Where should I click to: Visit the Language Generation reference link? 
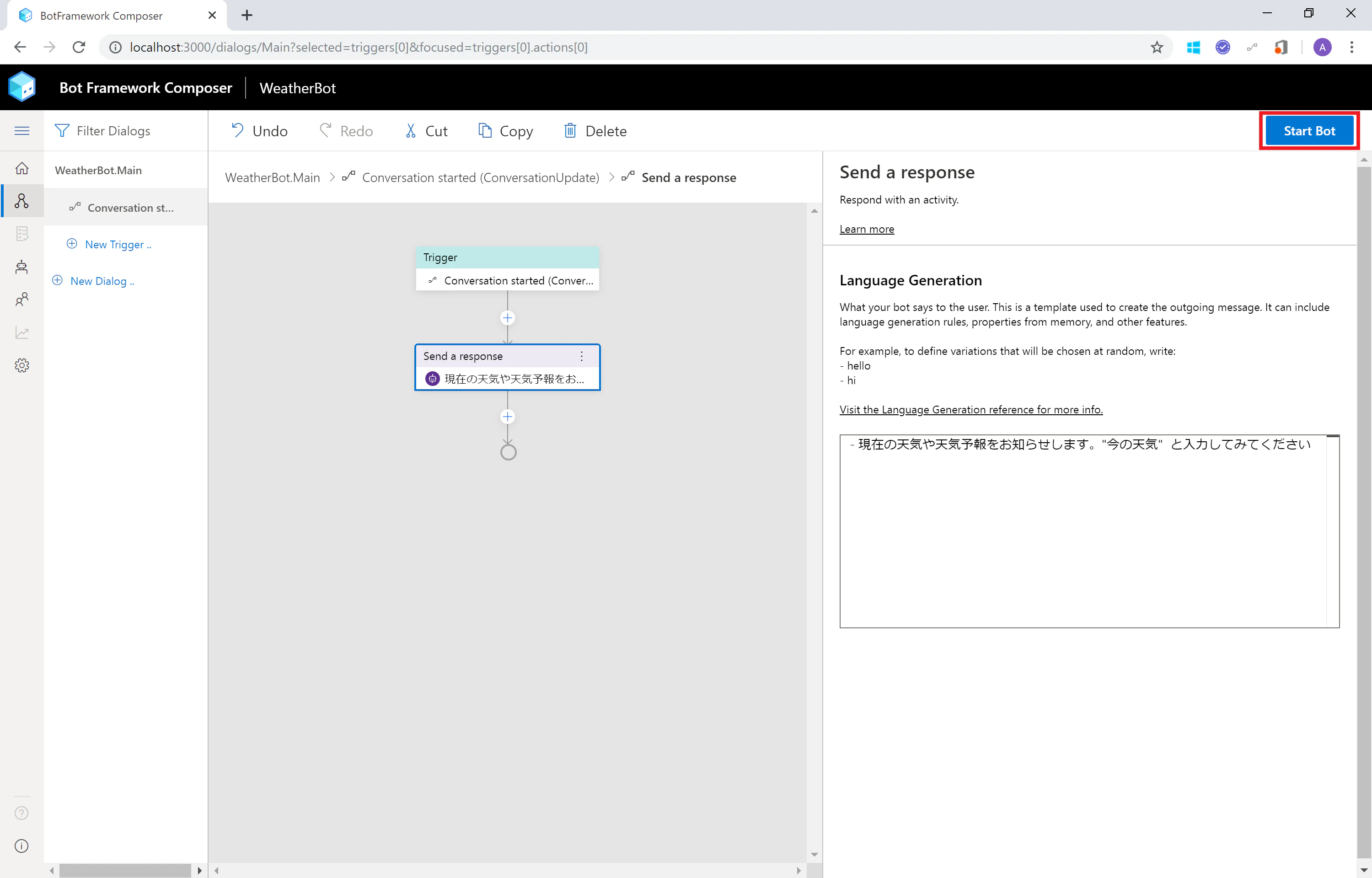[x=971, y=409]
